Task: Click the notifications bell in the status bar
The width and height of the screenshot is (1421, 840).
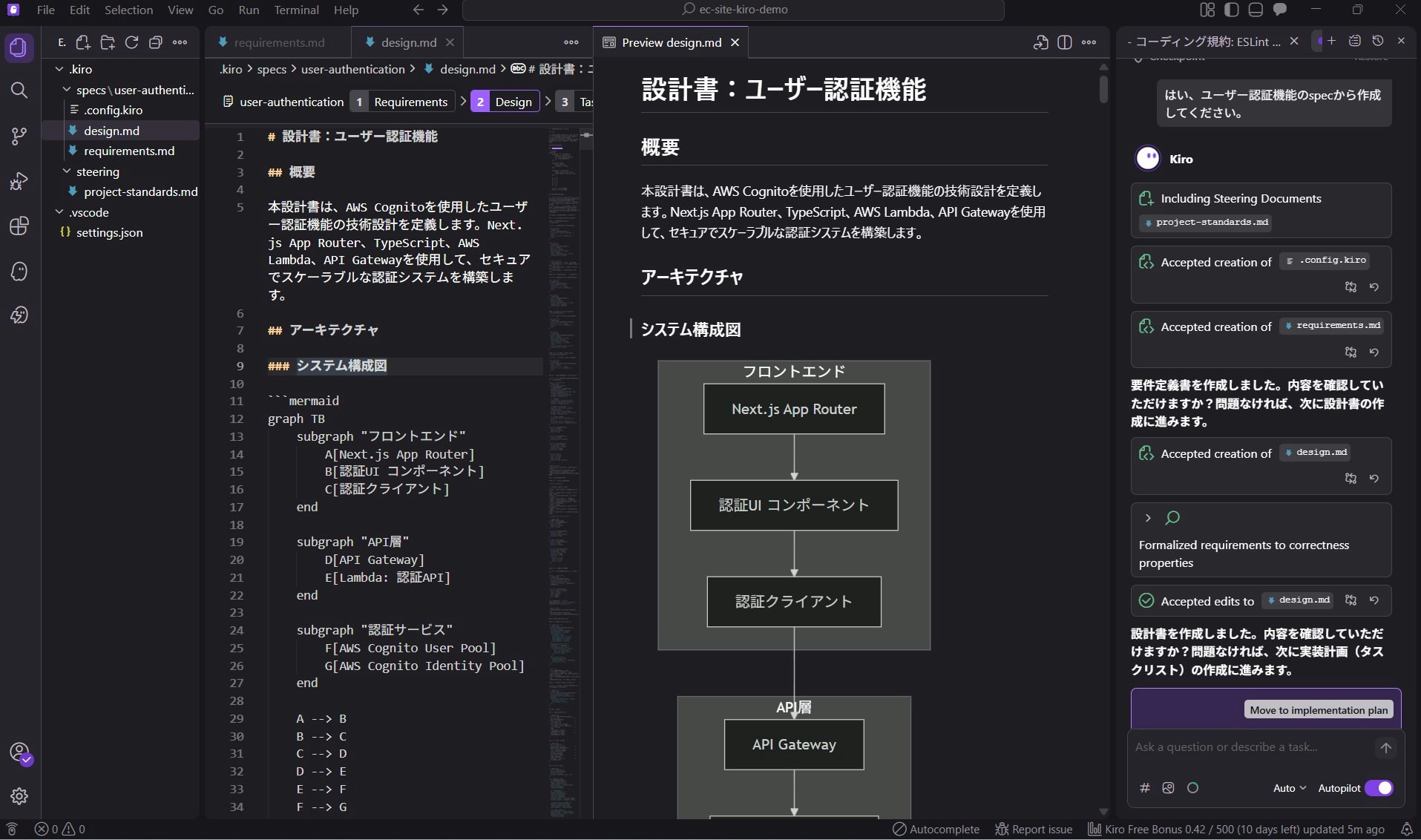Action: point(1406,830)
